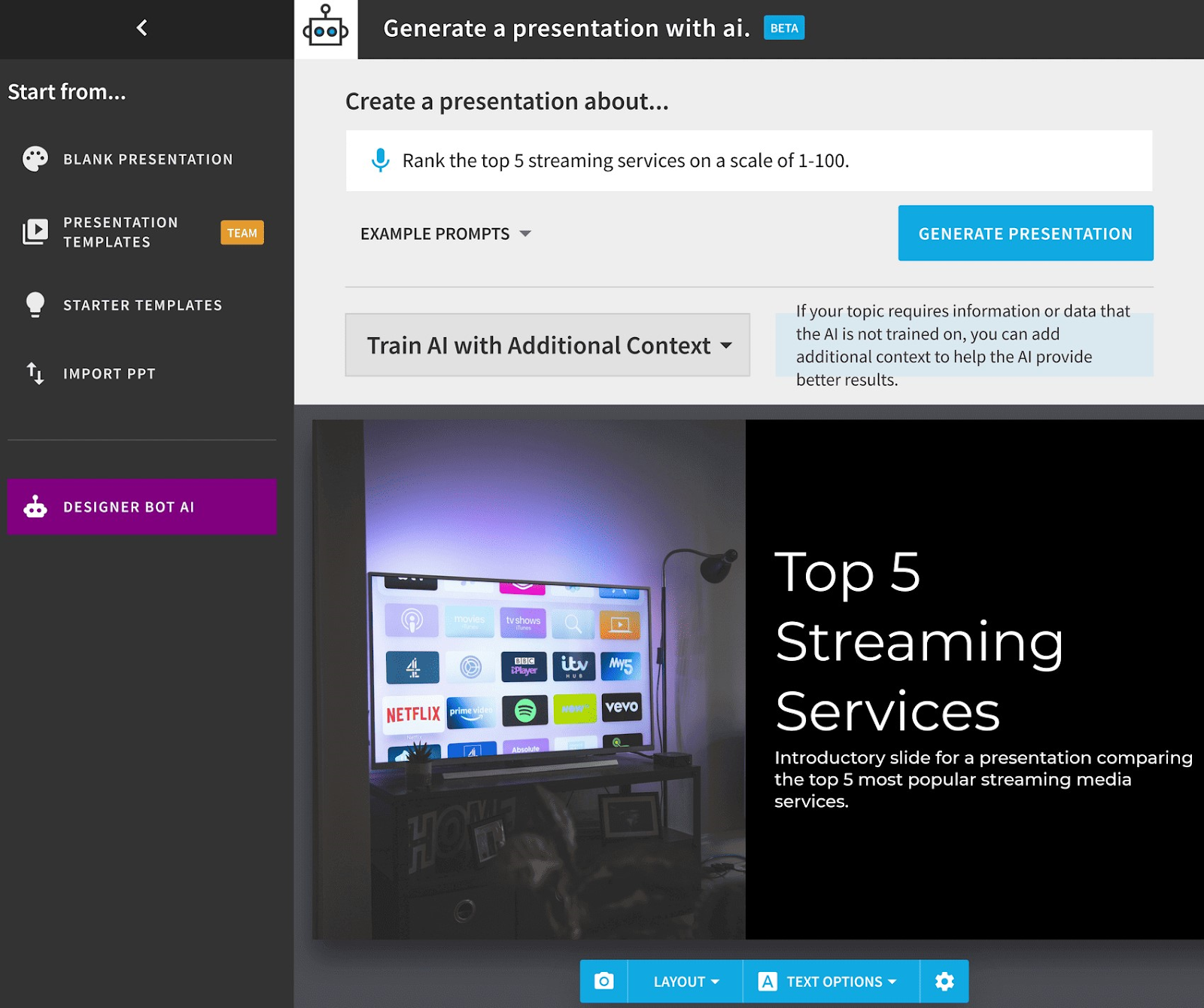Select Import PPT in the sidebar
The image size is (1204, 1008).
coord(109,373)
